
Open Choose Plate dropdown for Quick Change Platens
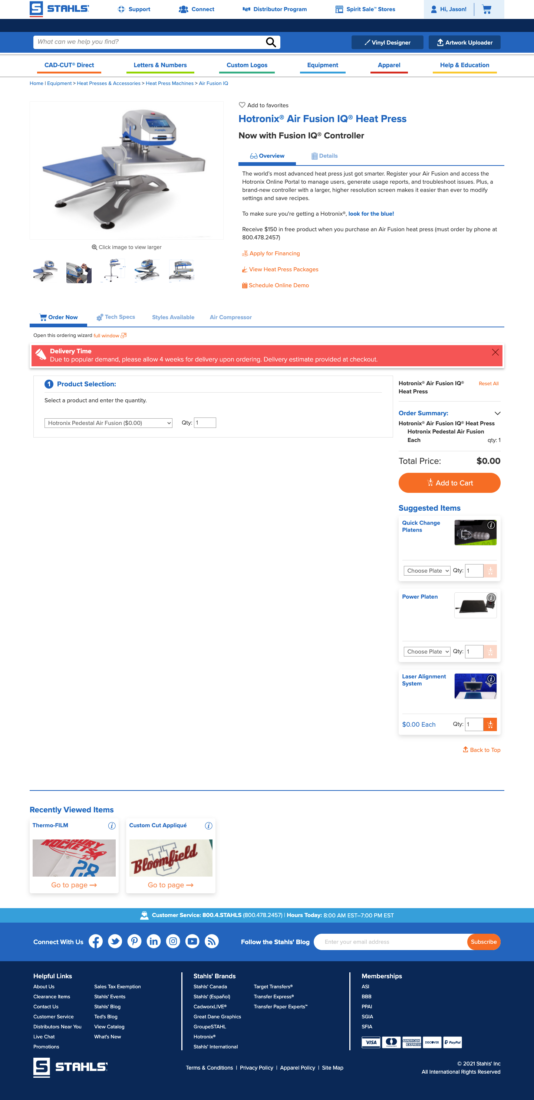[x=427, y=571]
